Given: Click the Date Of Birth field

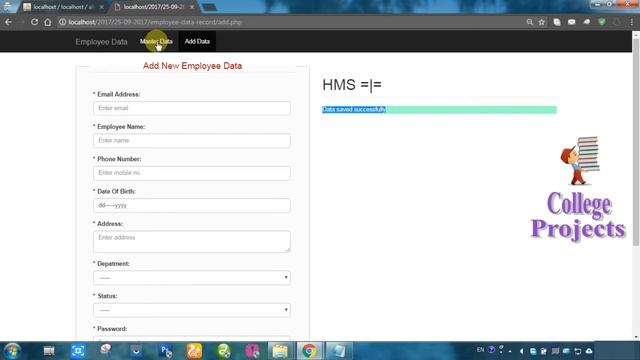Looking at the screenshot, I should point(192,205).
